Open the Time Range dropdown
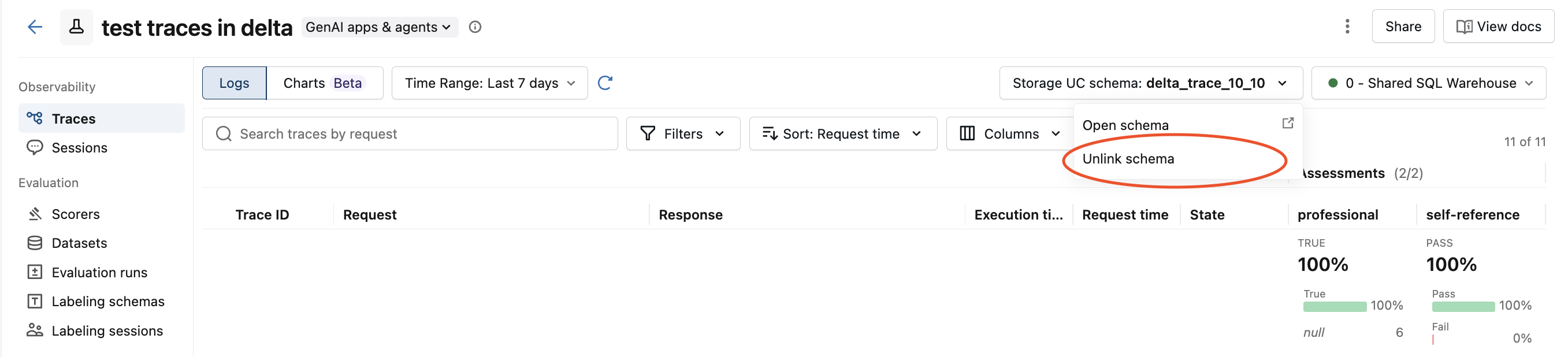 point(489,83)
